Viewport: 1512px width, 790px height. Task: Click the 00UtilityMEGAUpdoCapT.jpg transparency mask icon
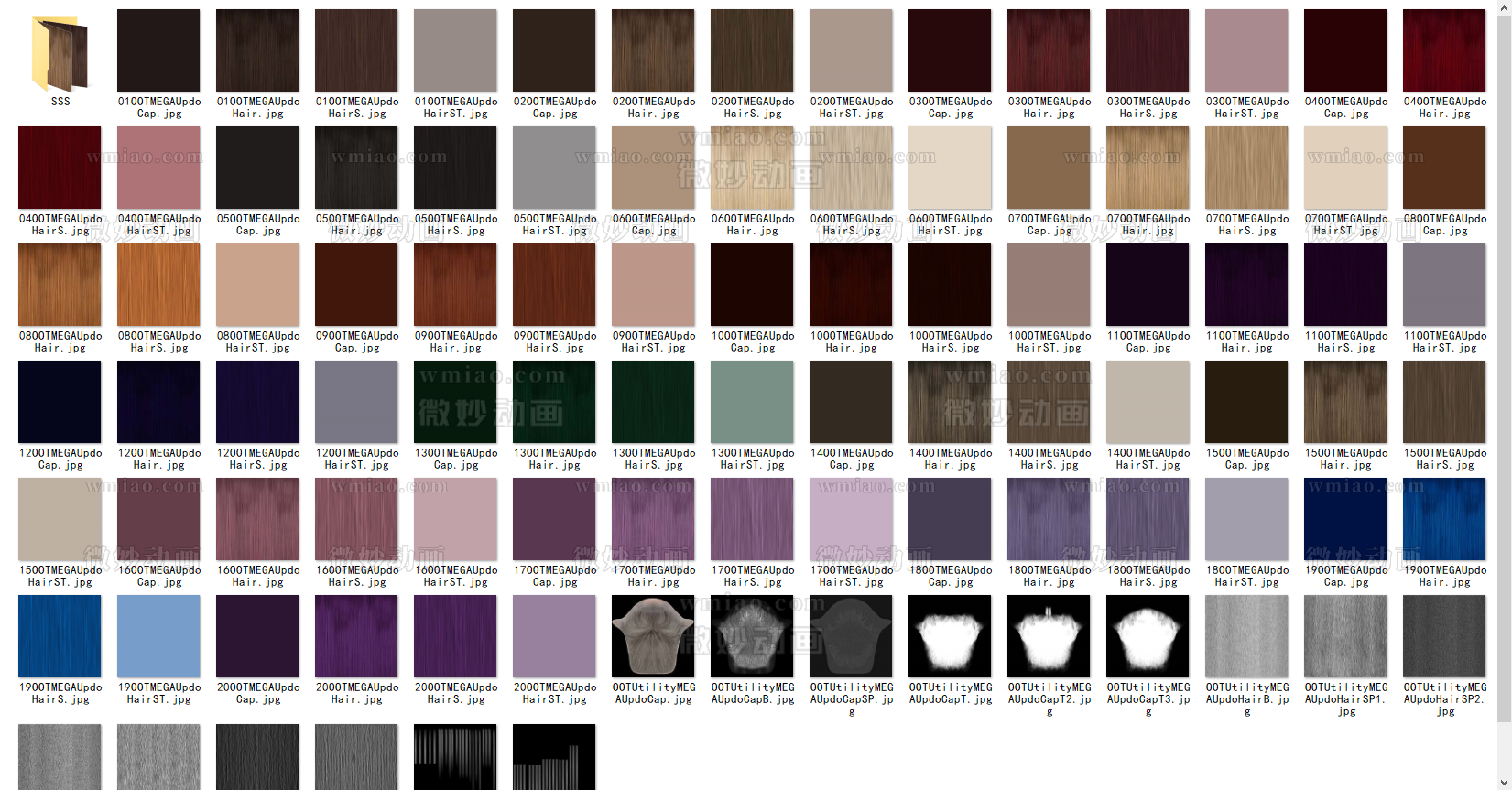950,637
